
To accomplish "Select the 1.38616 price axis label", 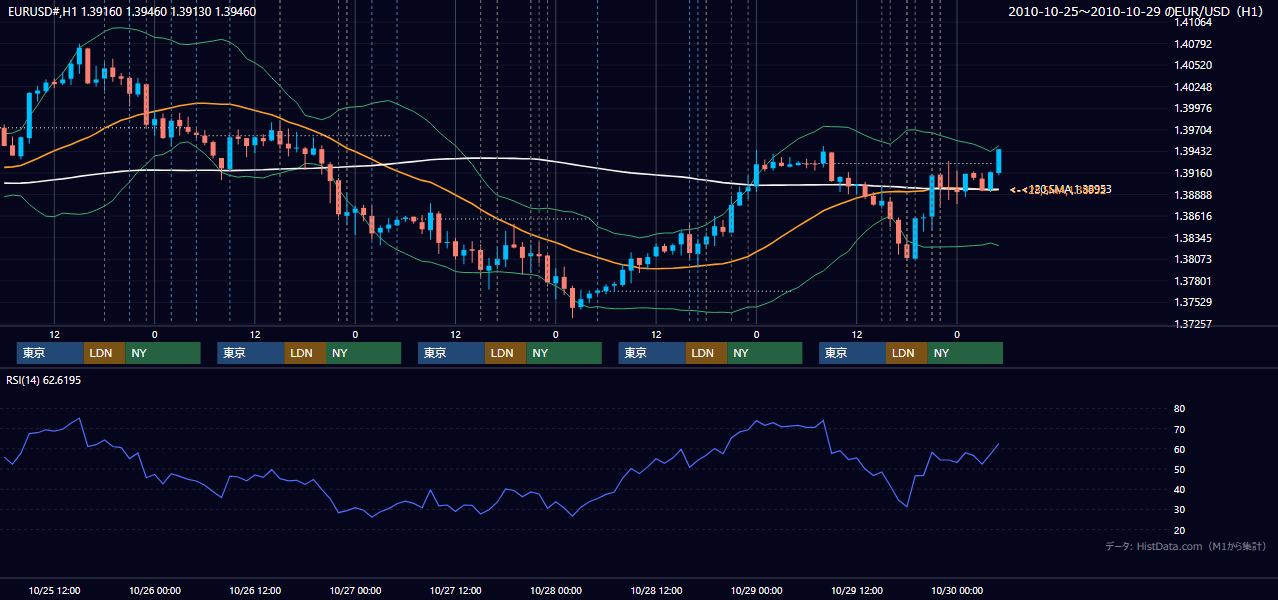I will pyautogui.click(x=1193, y=216).
